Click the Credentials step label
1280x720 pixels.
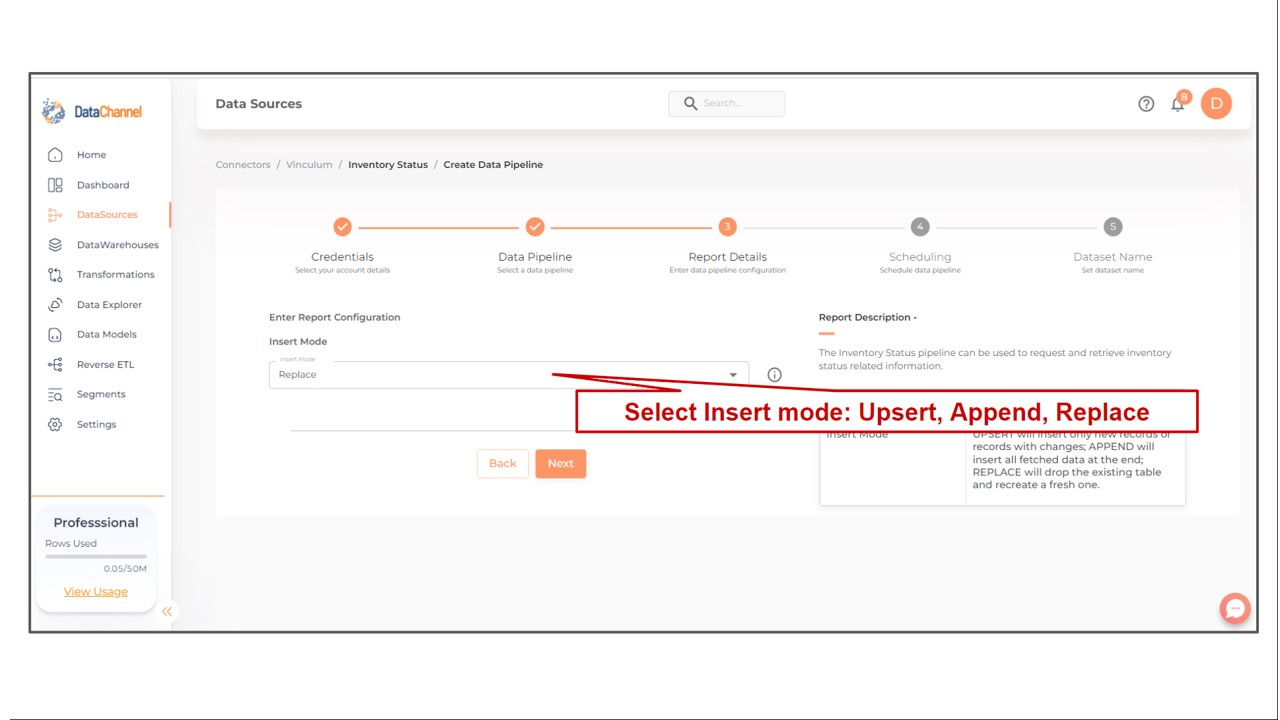[x=342, y=257]
